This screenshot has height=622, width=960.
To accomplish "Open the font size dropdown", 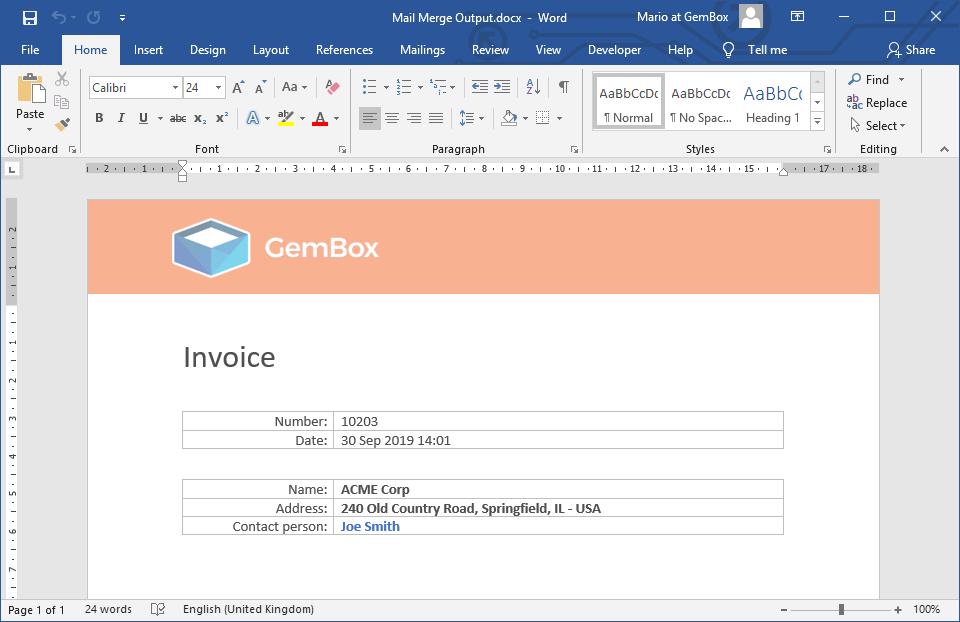I will click(x=219, y=88).
